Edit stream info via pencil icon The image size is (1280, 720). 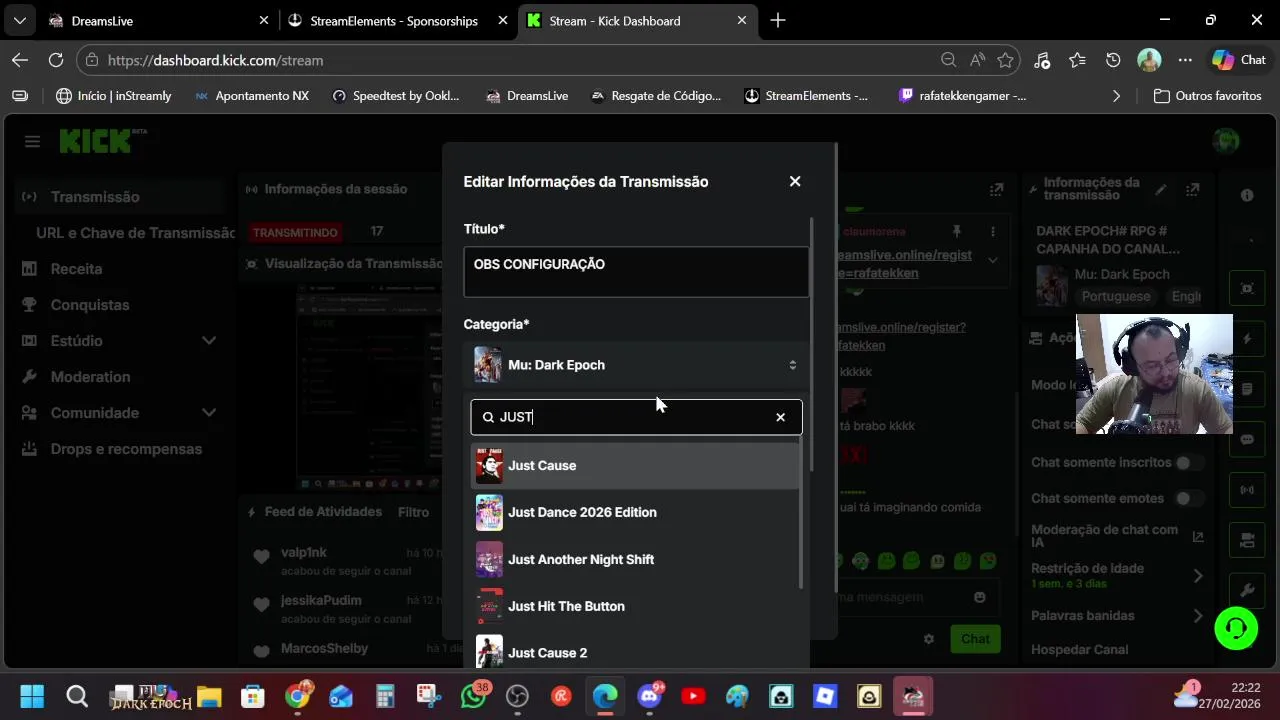click(x=1160, y=189)
